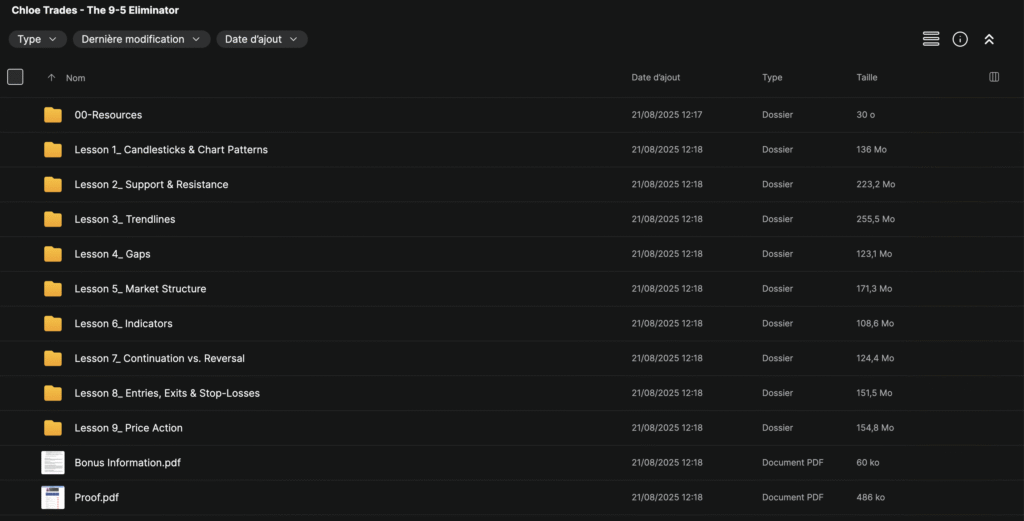Switch to list view layout icon
The height and width of the screenshot is (521, 1024).
point(931,39)
